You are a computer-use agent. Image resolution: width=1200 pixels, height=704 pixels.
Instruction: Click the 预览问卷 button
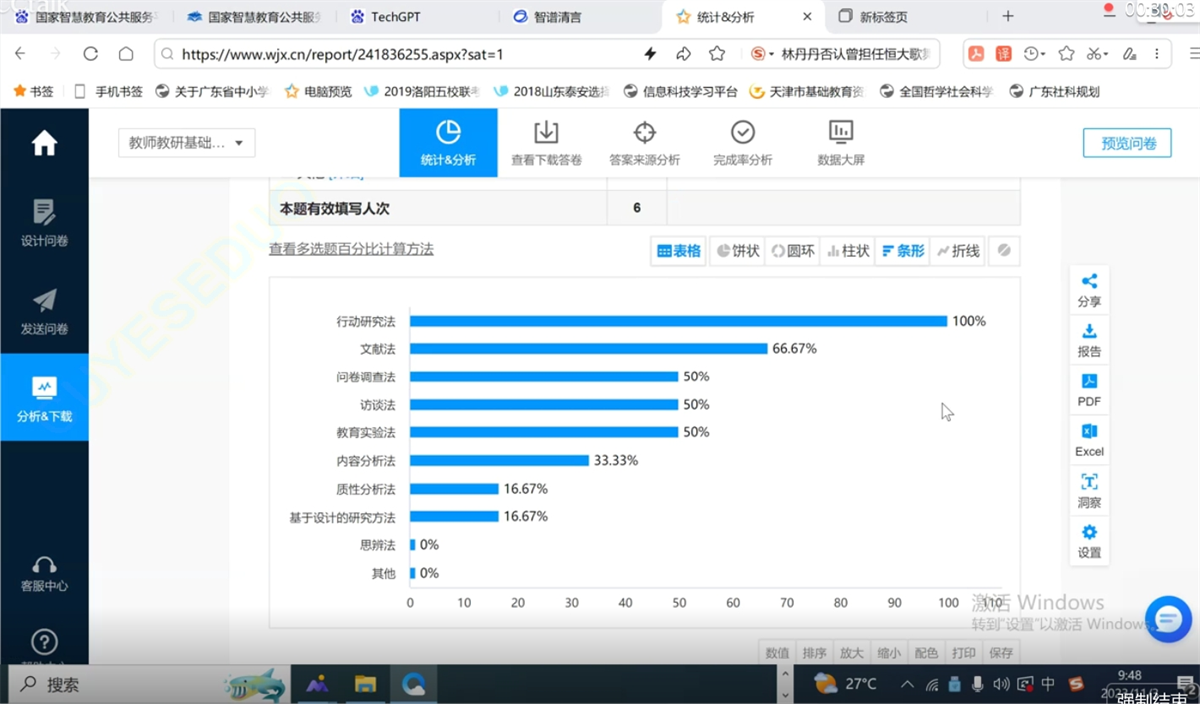(x=1127, y=143)
